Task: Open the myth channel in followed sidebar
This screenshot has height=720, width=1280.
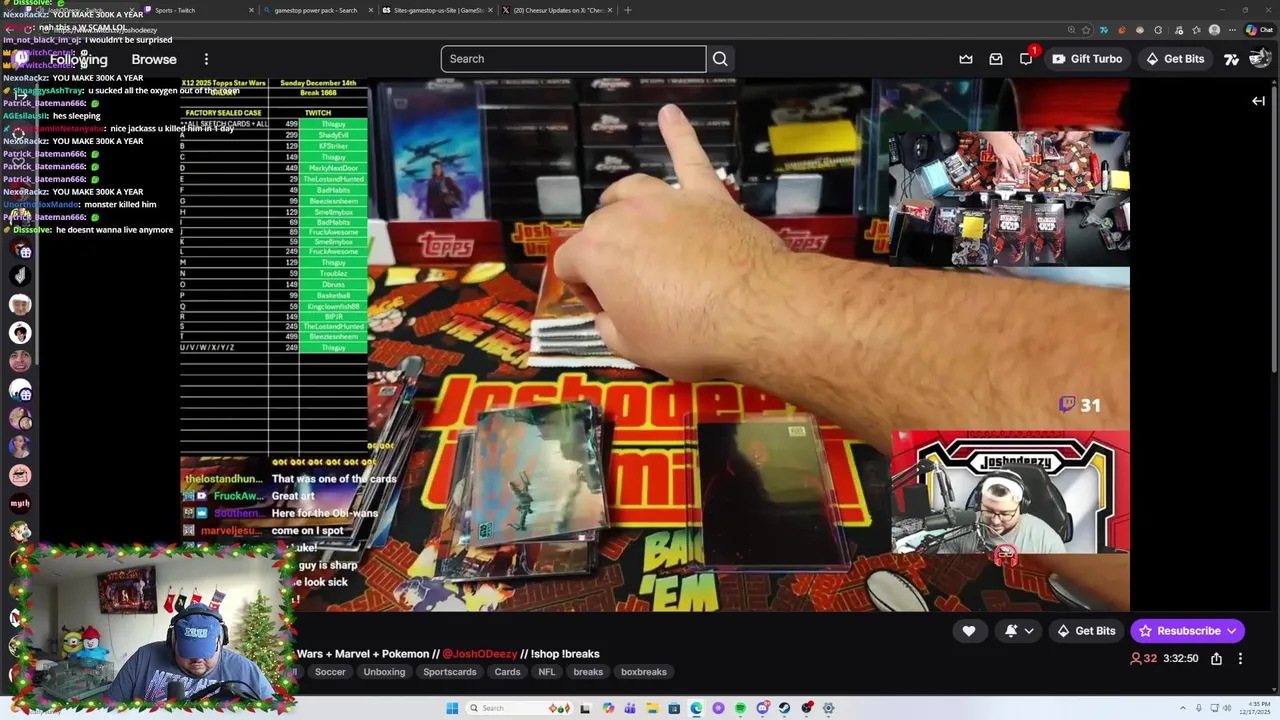Action: (20, 504)
